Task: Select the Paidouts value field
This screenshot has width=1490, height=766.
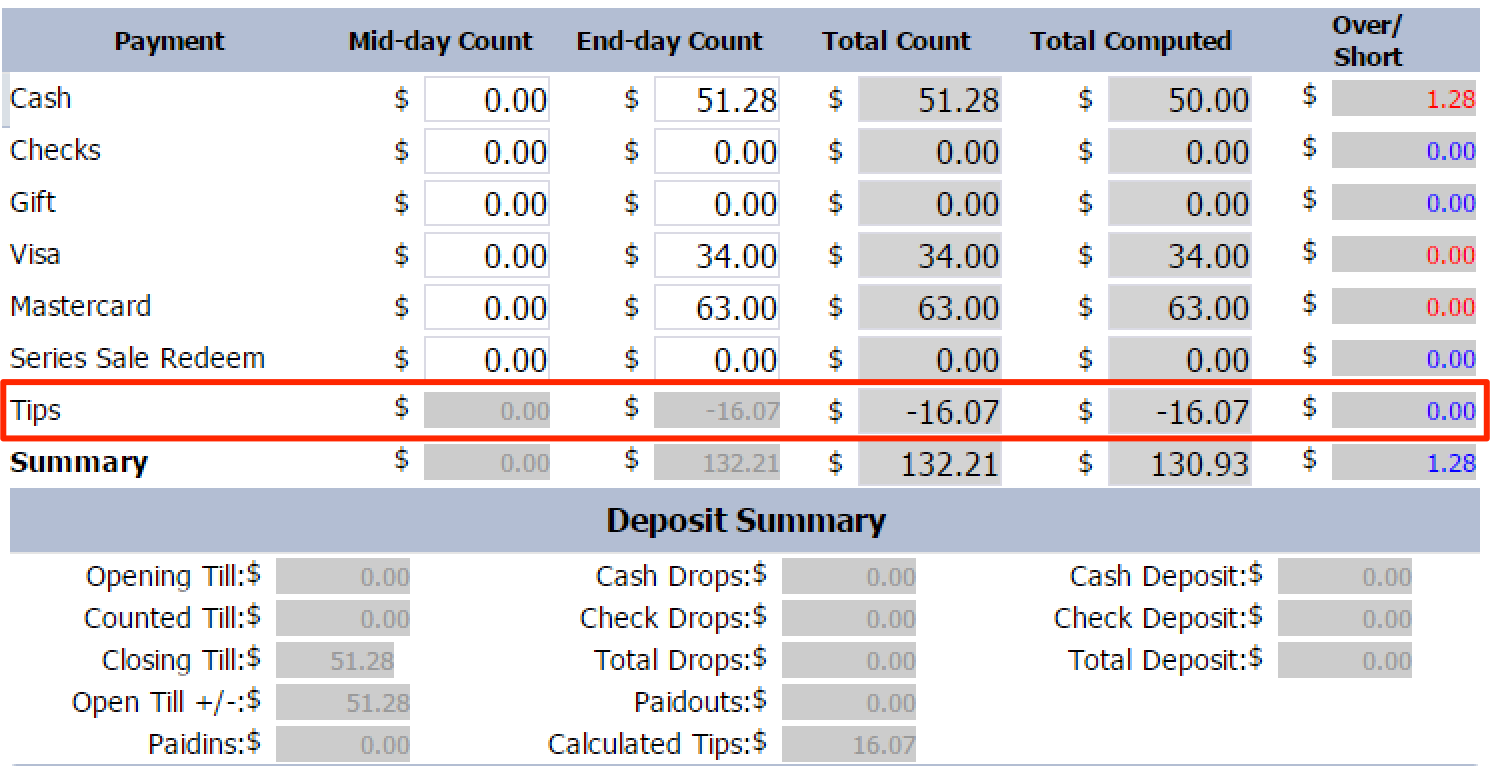Action: 849,703
